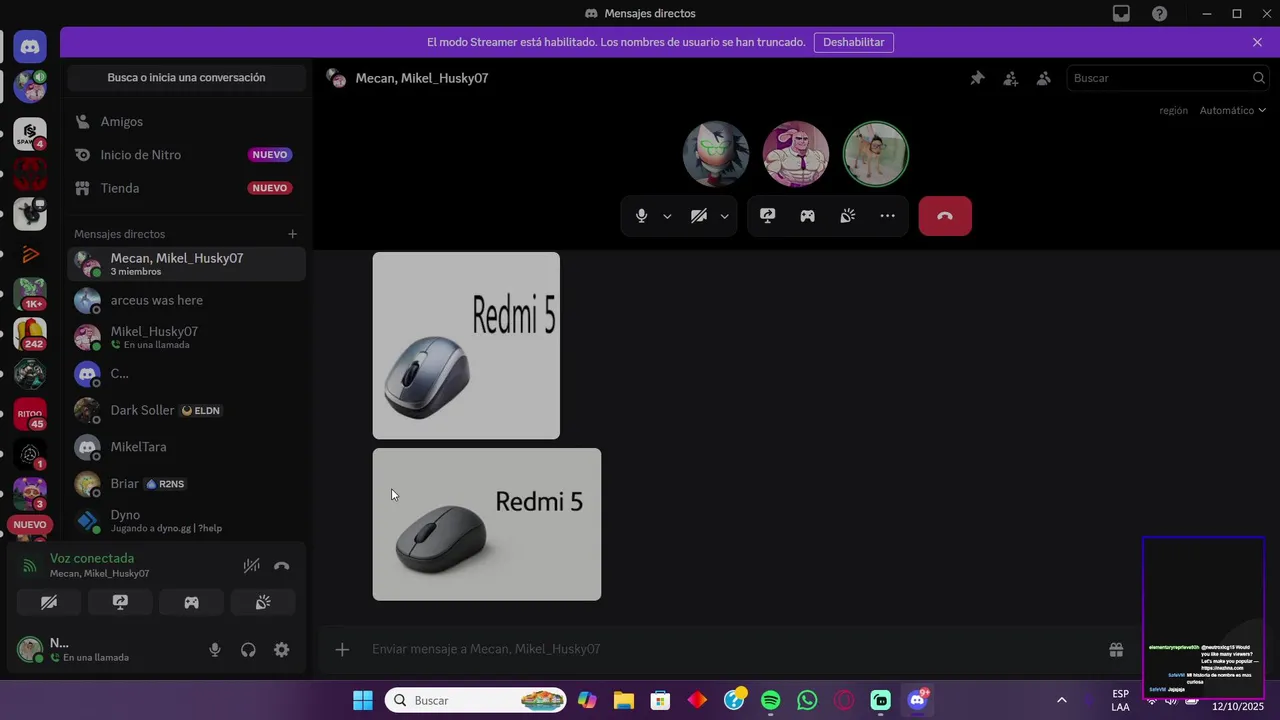
Task: Open Windows Start menu
Action: click(363, 700)
